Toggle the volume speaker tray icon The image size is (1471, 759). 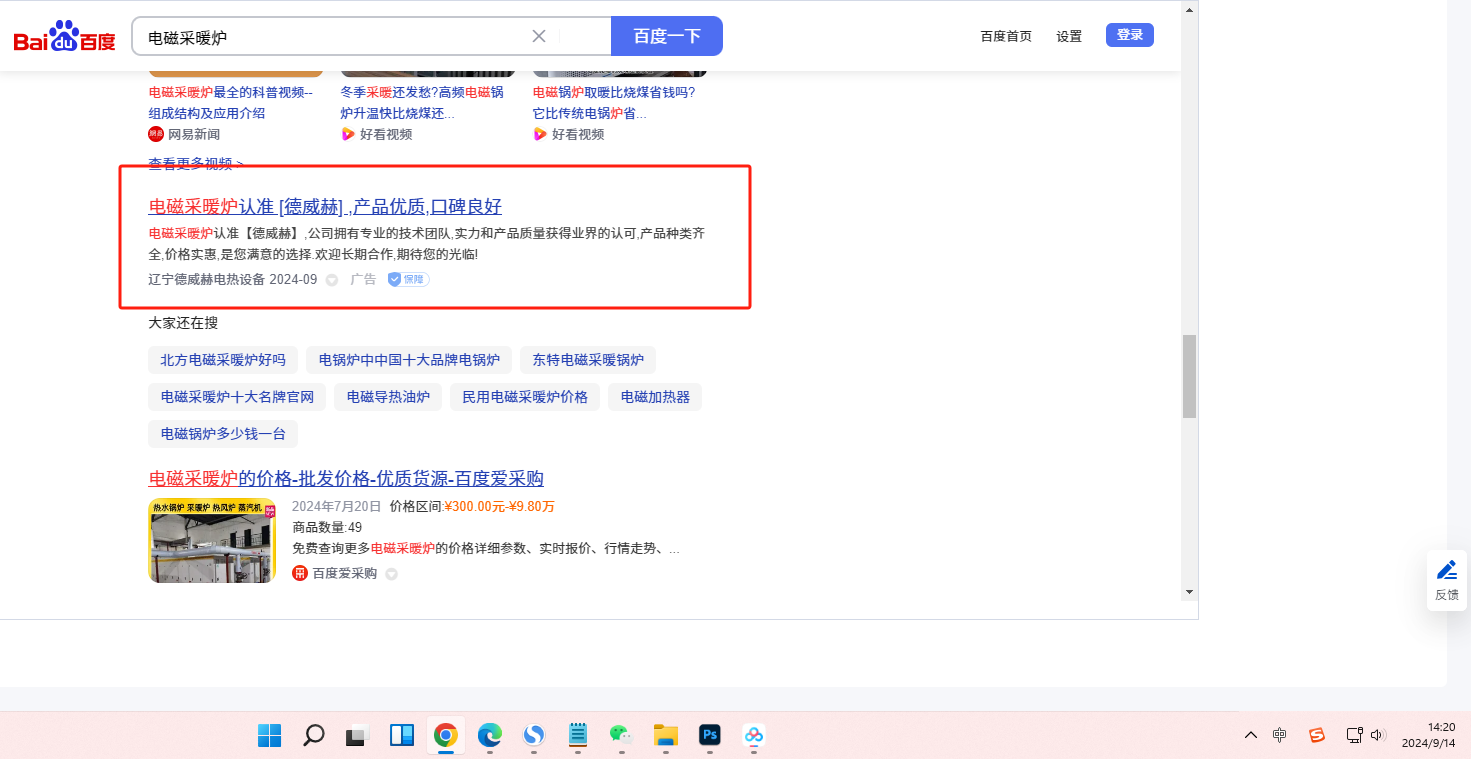coord(1378,736)
